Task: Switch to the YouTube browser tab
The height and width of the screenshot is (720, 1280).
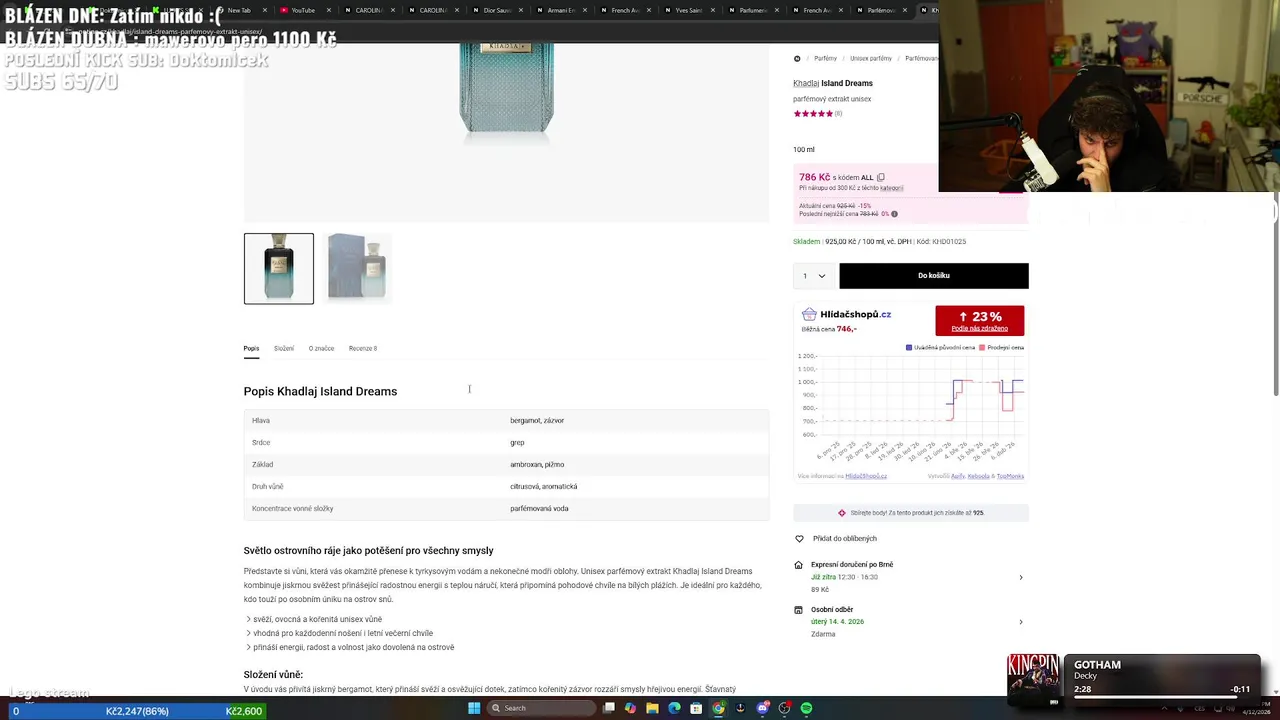Action: coord(304,10)
